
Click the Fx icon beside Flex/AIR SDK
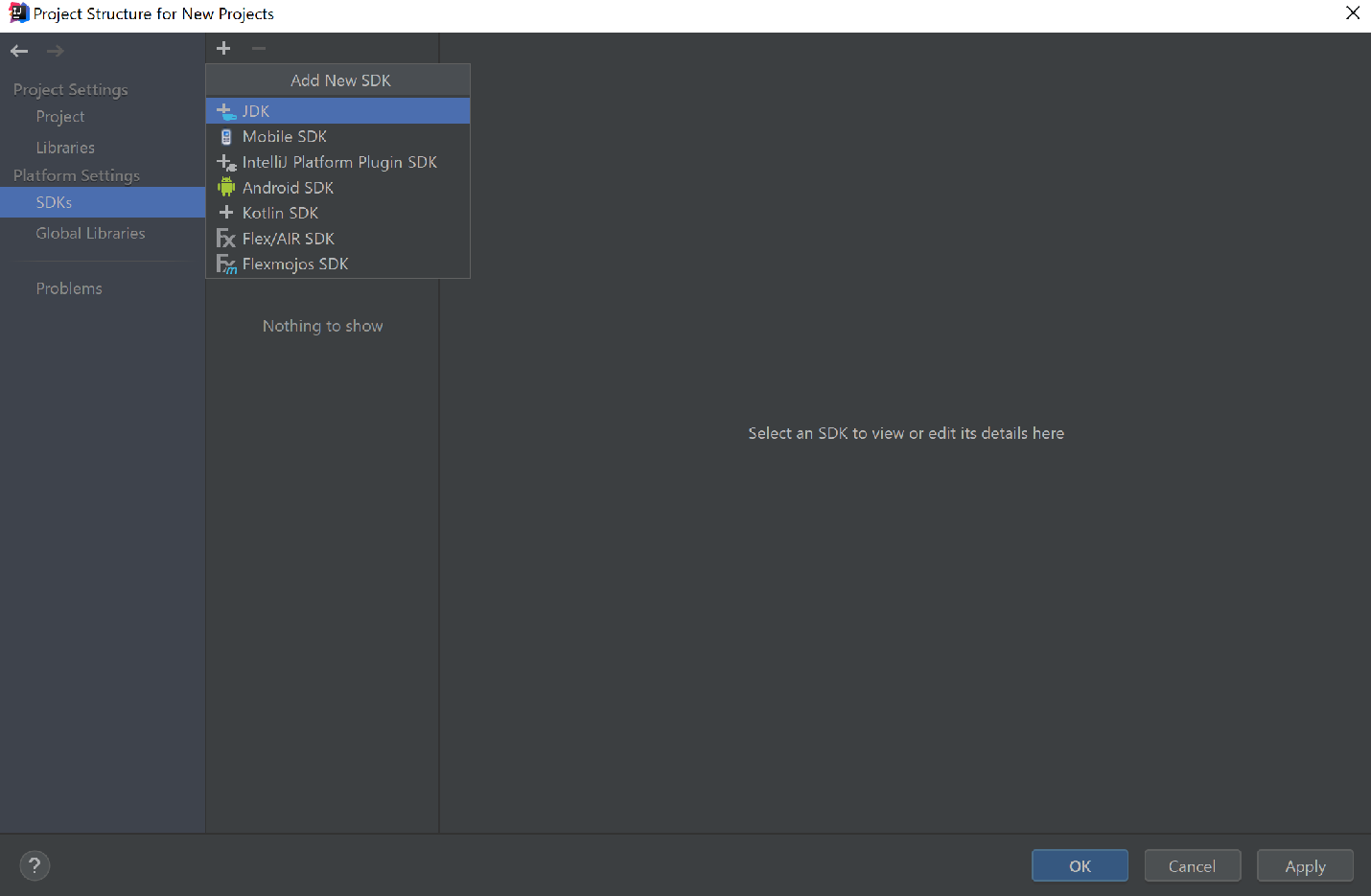pyautogui.click(x=226, y=238)
